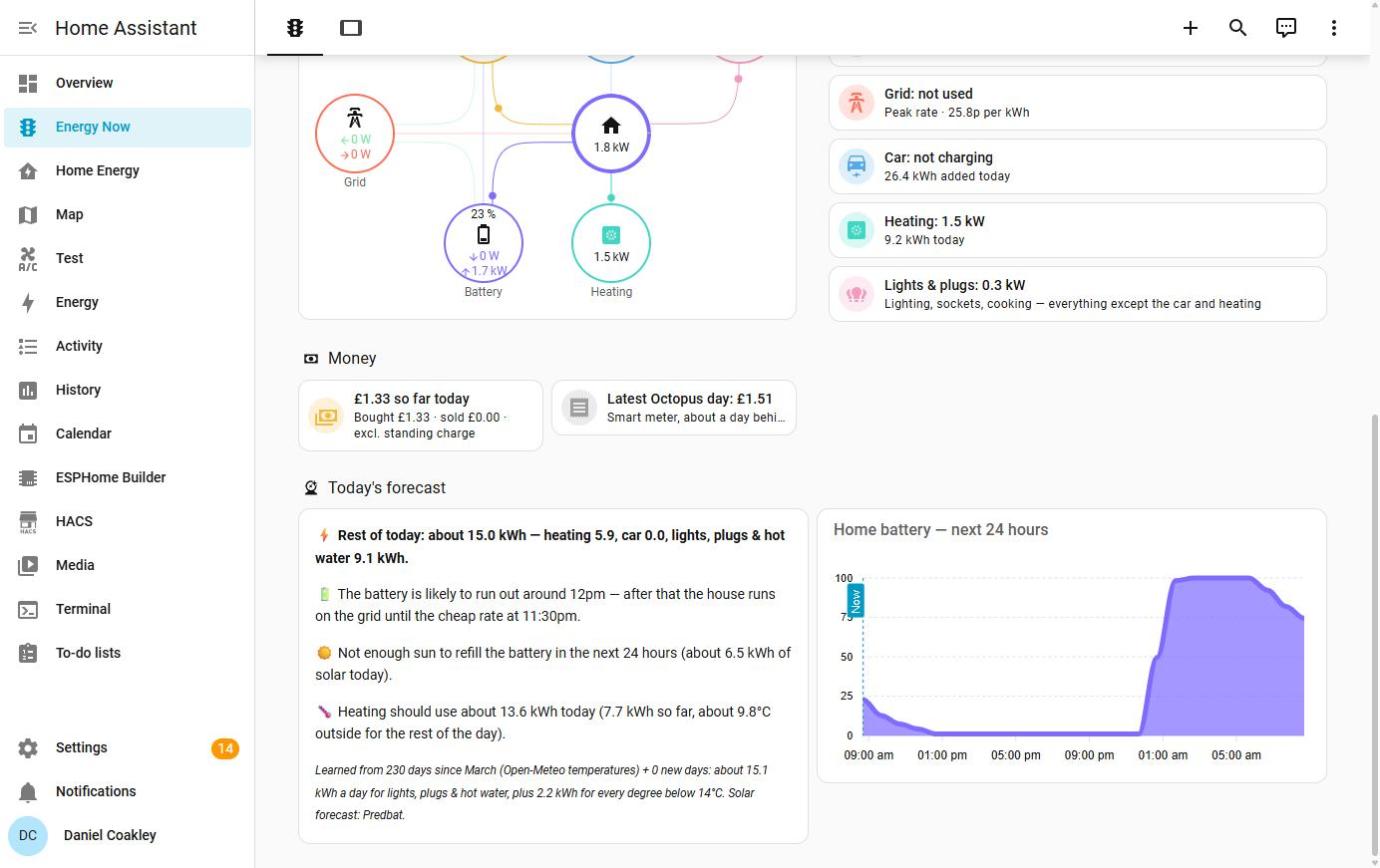Click the Battery 23 % node
The width and height of the screenshot is (1380, 868).
coord(483,243)
